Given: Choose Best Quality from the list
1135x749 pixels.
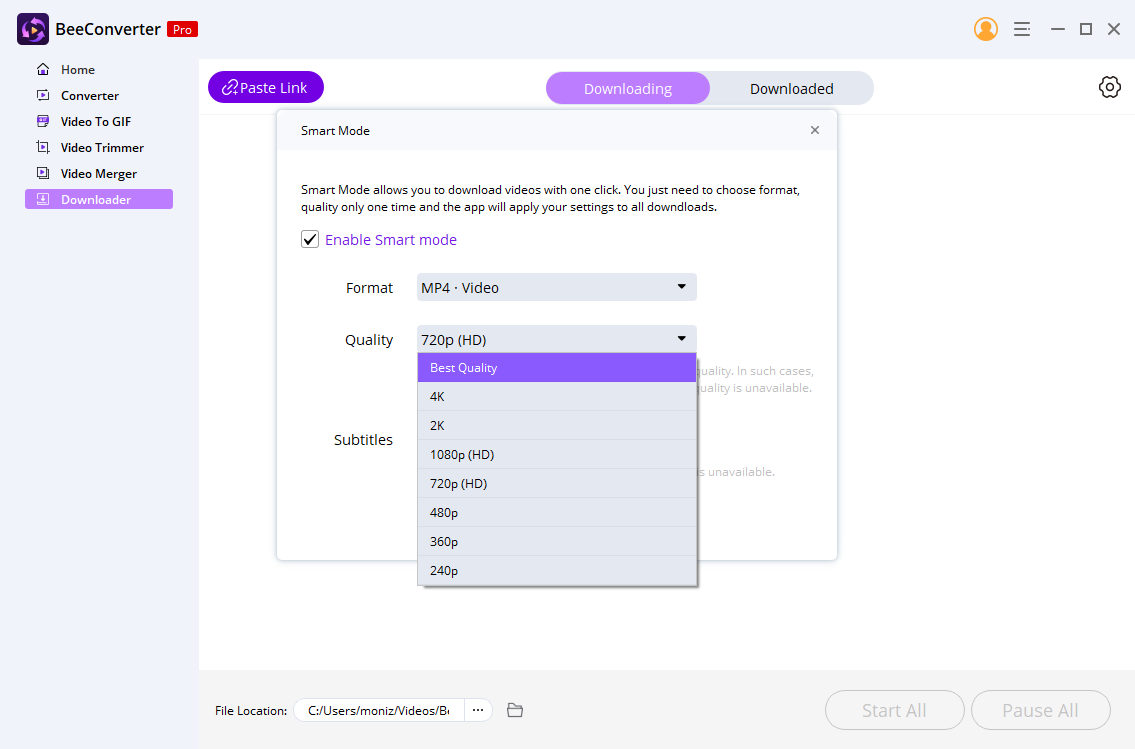Looking at the screenshot, I should coord(556,368).
